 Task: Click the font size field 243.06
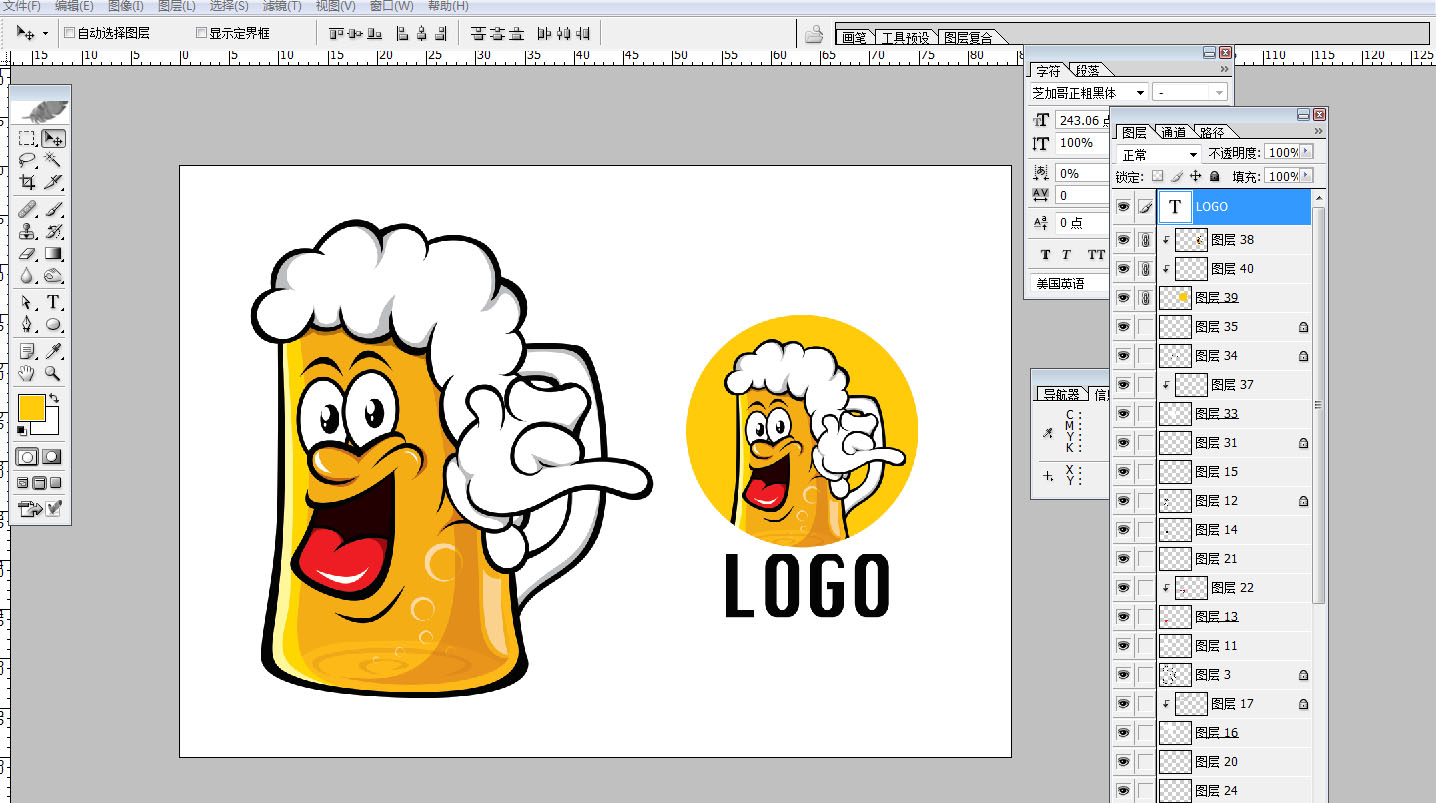pos(1081,120)
